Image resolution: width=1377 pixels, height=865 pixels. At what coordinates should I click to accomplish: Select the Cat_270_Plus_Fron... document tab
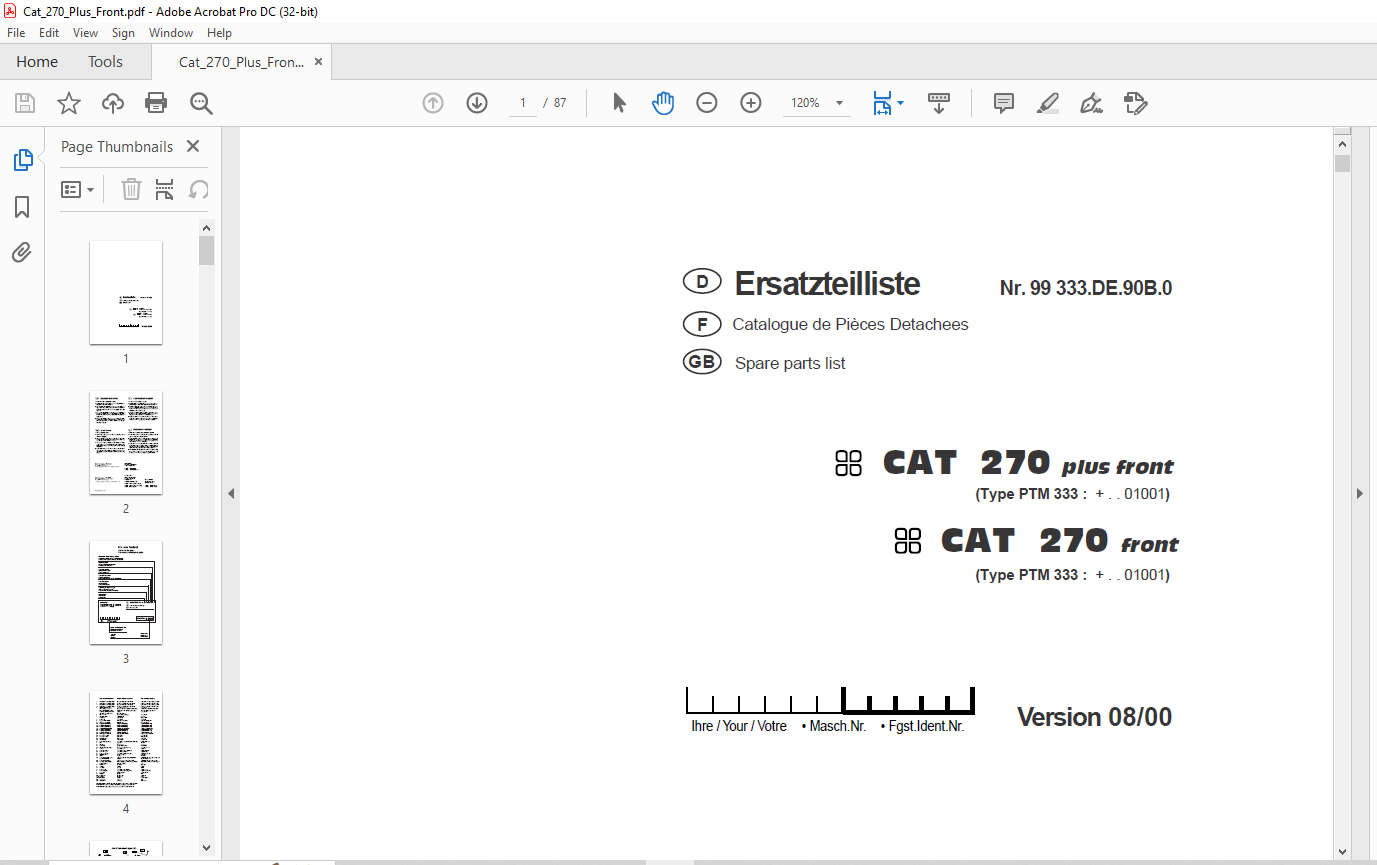pos(241,62)
